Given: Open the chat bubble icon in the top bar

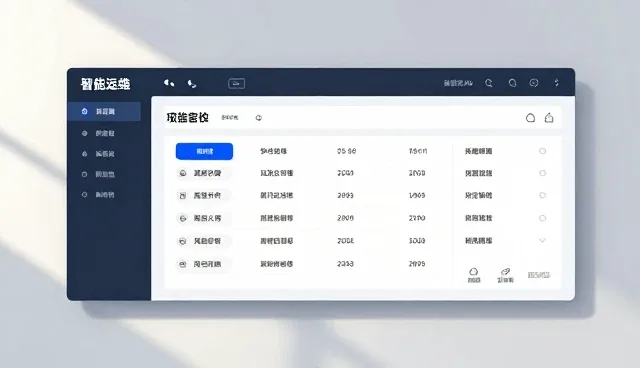Looking at the screenshot, I should point(533,83).
